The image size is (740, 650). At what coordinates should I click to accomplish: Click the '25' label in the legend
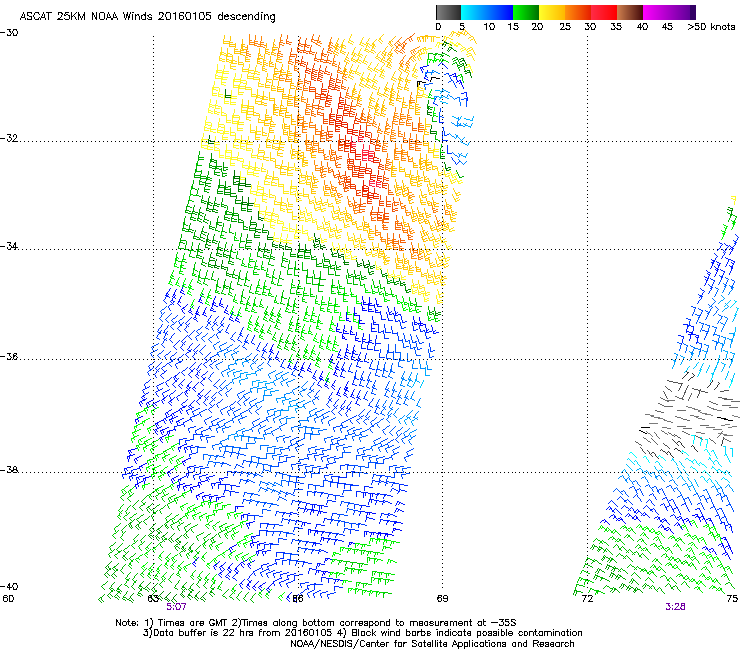(x=565, y=27)
